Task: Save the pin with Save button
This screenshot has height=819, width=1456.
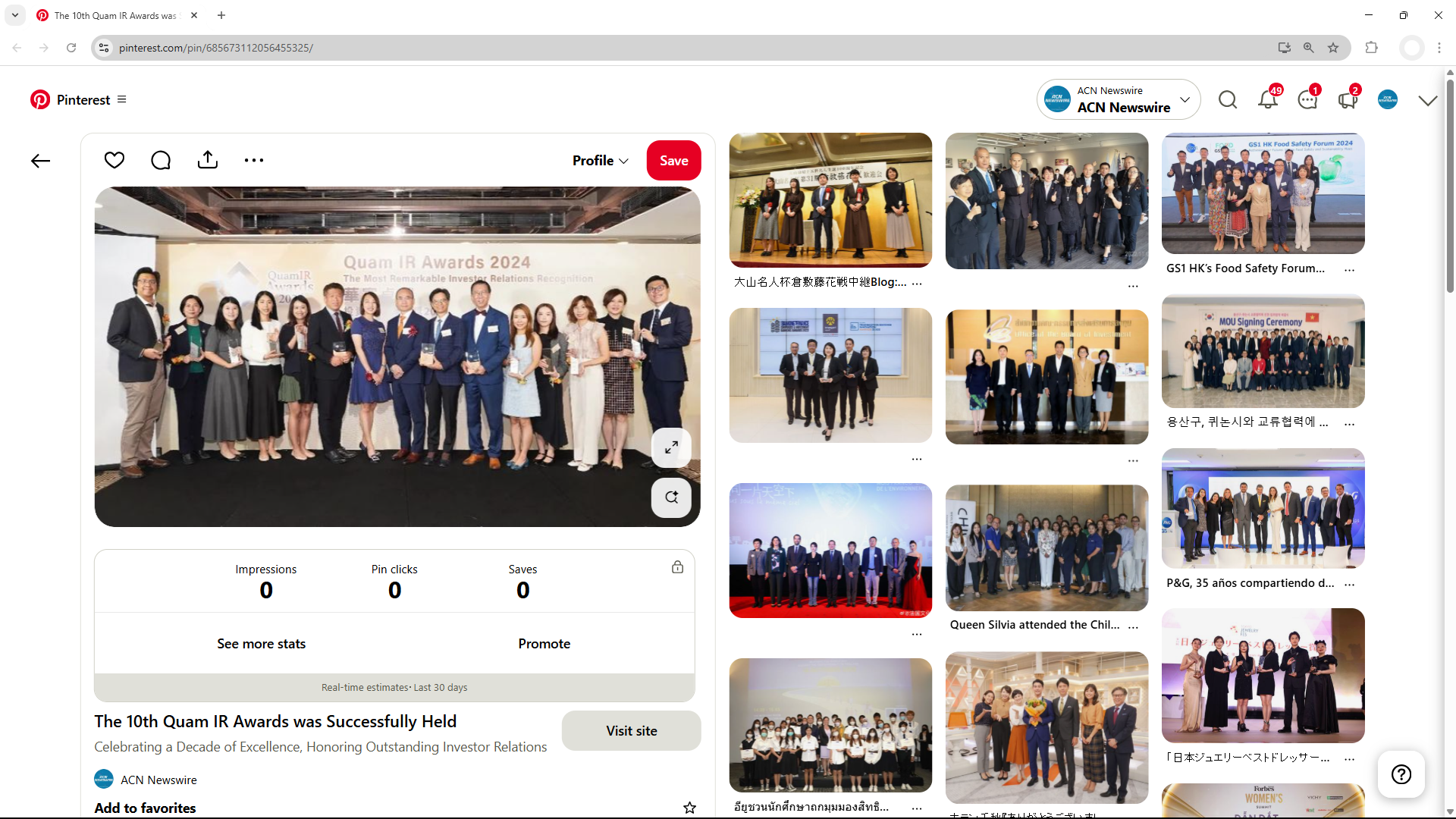Action: click(673, 161)
